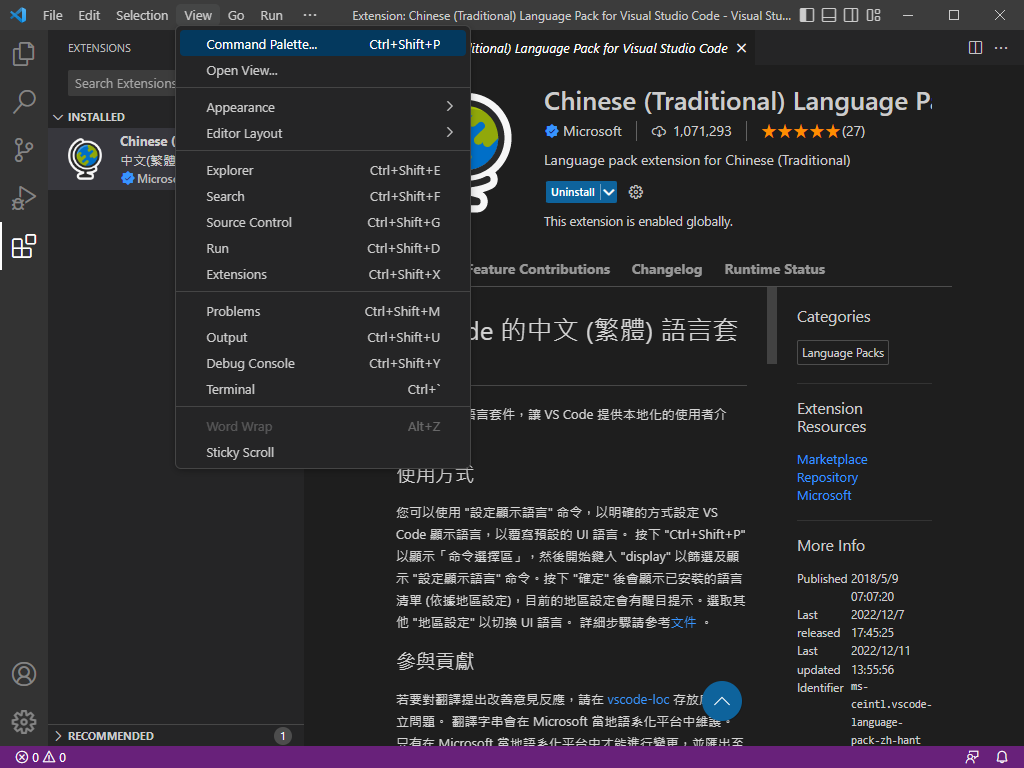The width and height of the screenshot is (1024, 768).
Task: Click the scroll-to-top arrow circle button
Action: pos(722,701)
